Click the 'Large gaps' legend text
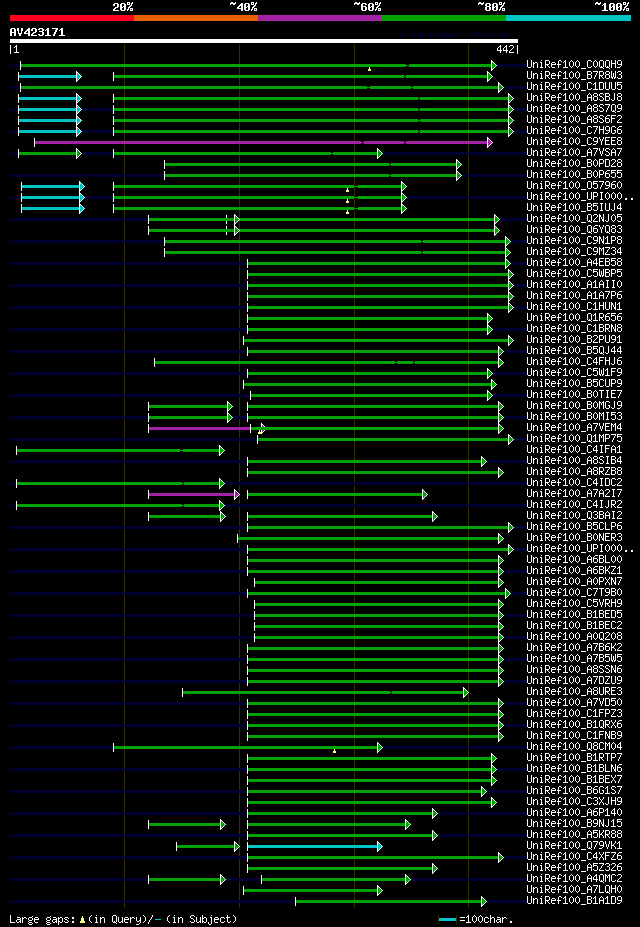Viewport: 640px width, 927px height. click(44, 919)
